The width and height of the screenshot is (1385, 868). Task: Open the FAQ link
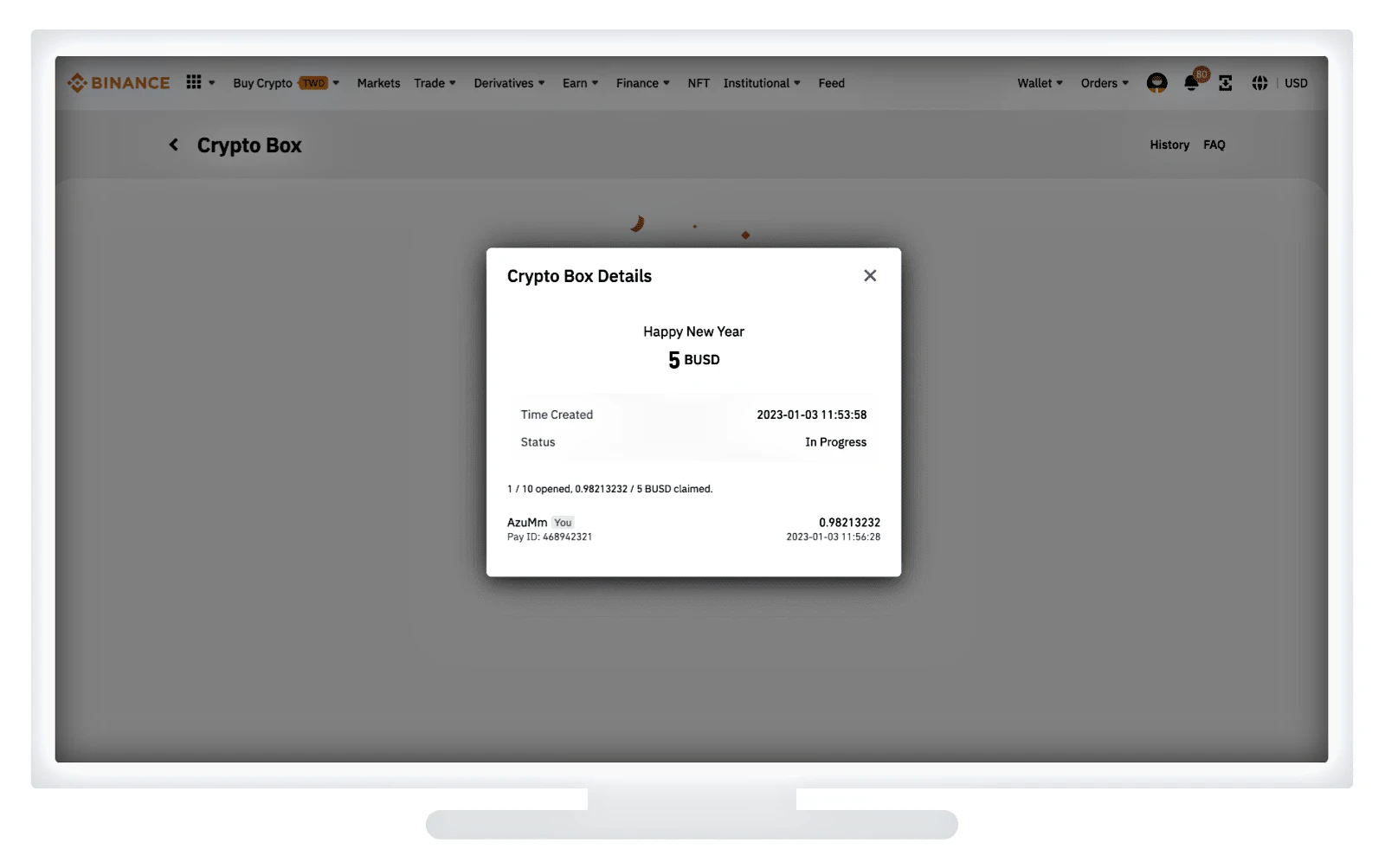point(1214,145)
